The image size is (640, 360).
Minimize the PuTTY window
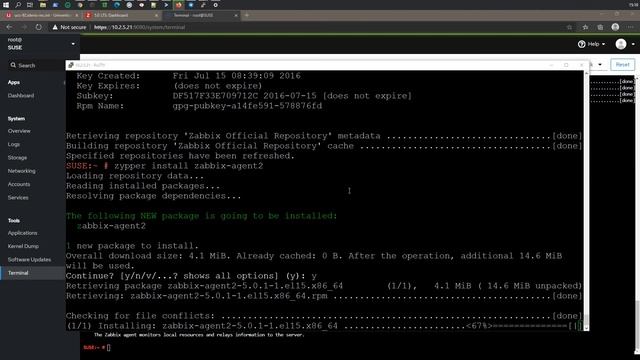(551, 65)
